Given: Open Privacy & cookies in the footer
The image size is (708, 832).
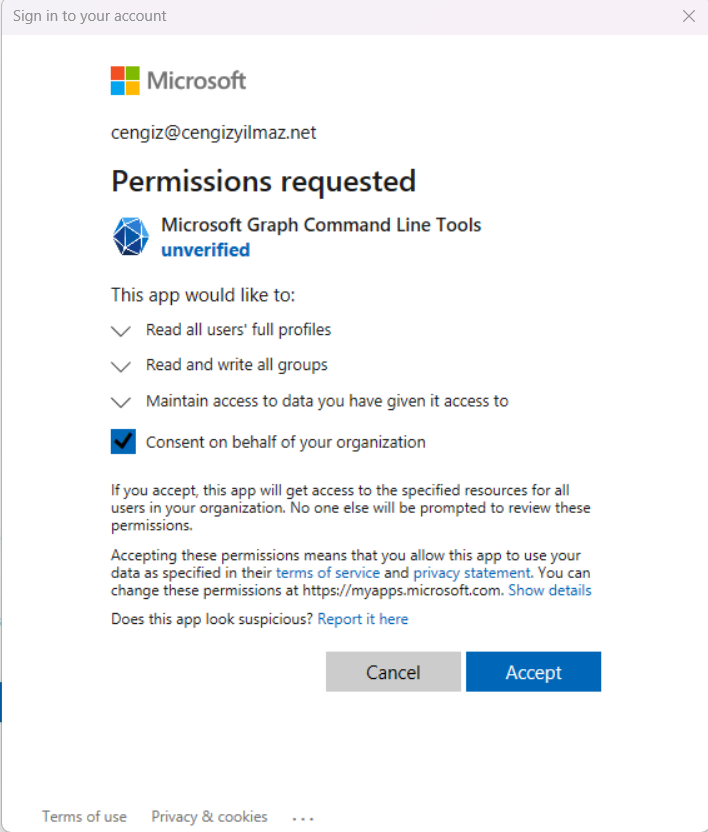Looking at the screenshot, I should click(x=209, y=817).
